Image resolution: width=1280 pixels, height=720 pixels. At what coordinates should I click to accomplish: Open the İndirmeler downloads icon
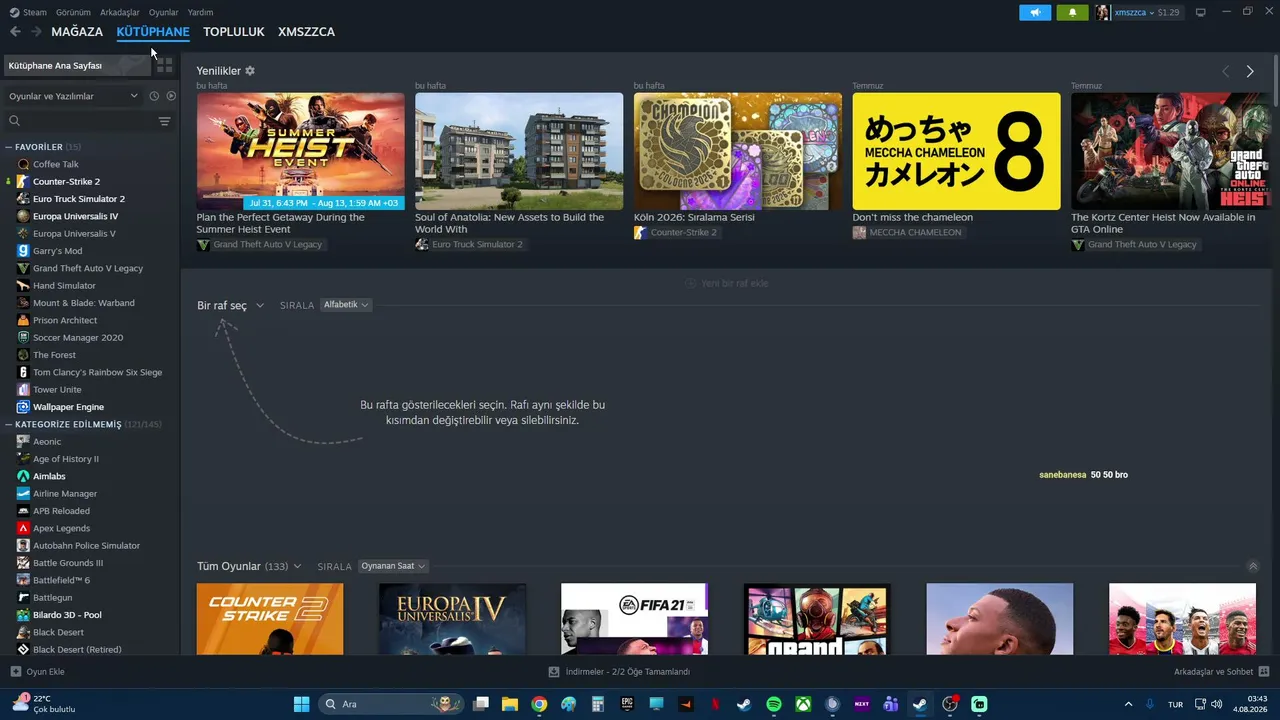tap(554, 672)
